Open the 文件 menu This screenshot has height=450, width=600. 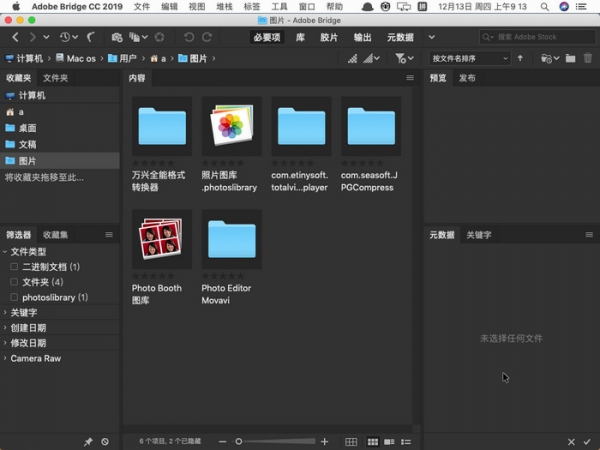tap(142, 7)
